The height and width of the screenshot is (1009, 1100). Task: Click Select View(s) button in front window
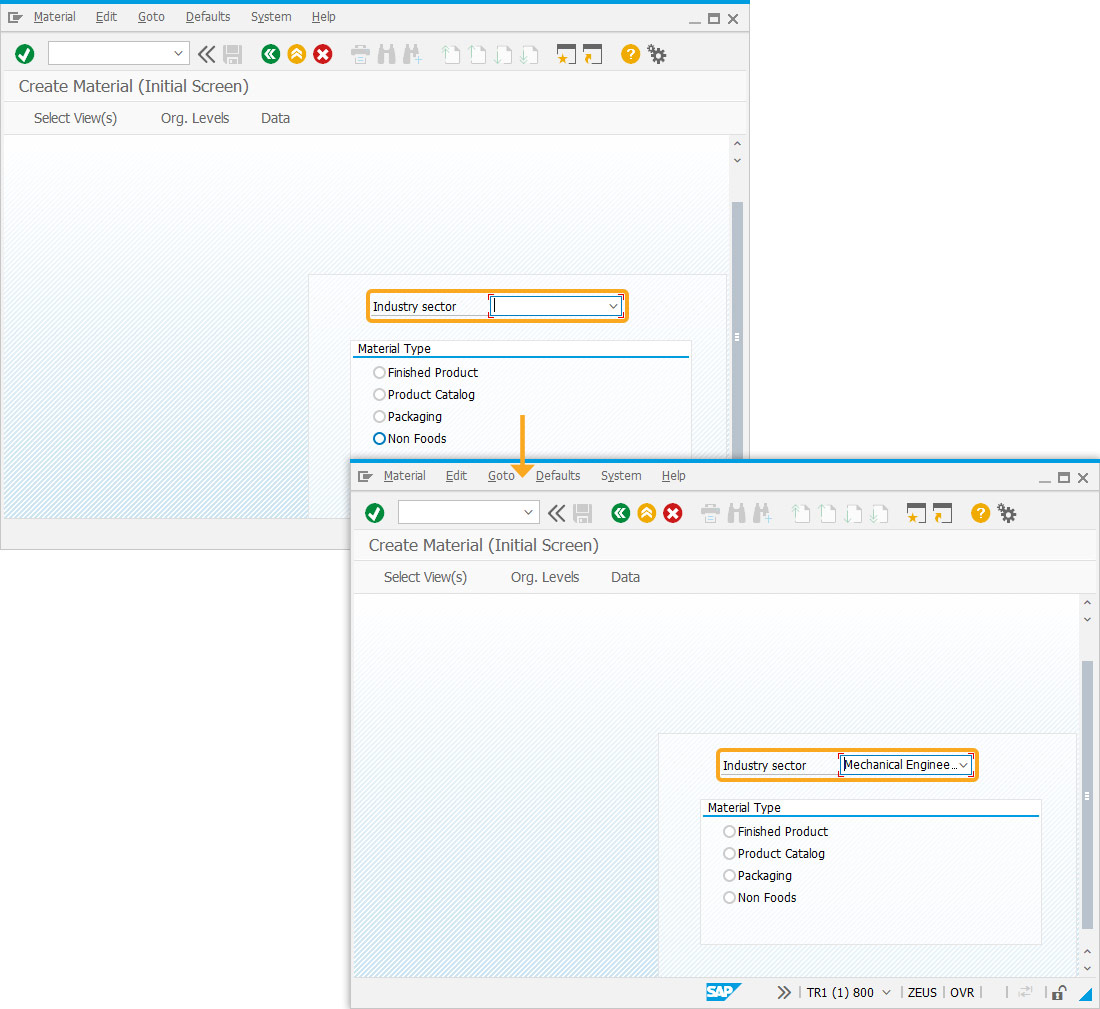(x=425, y=577)
